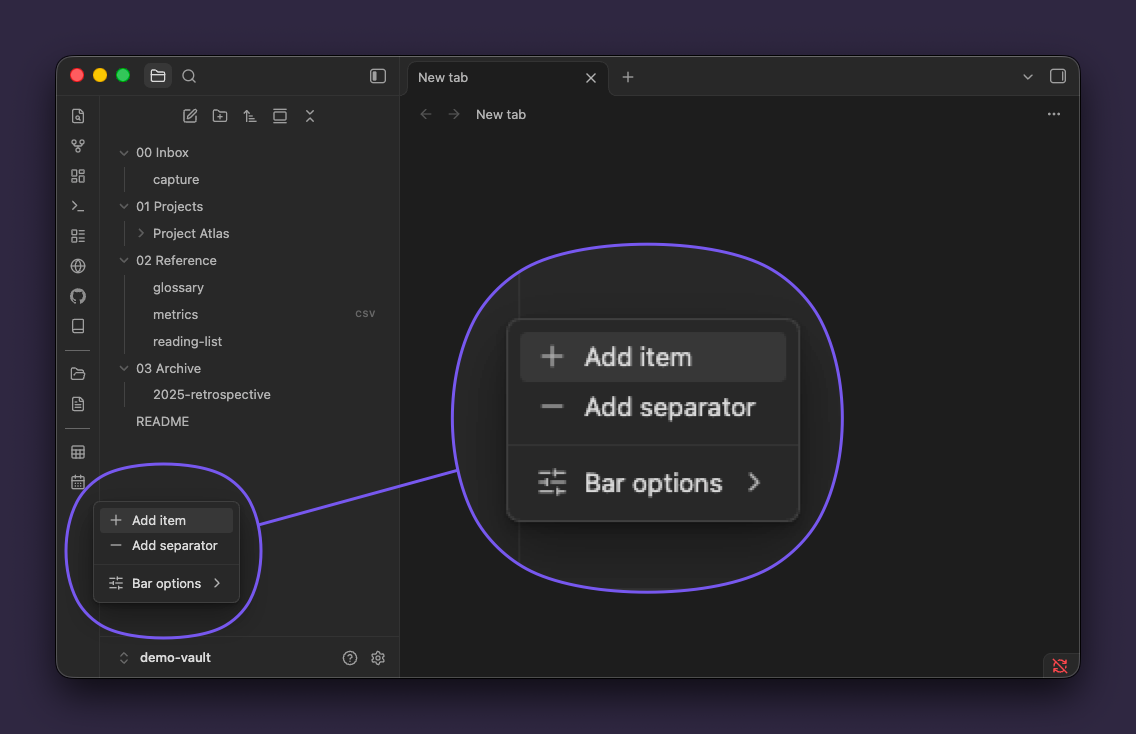The image size is (1136, 734).
Task: Collapse the 03 Archive folder chevron
Action: [x=124, y=368]
